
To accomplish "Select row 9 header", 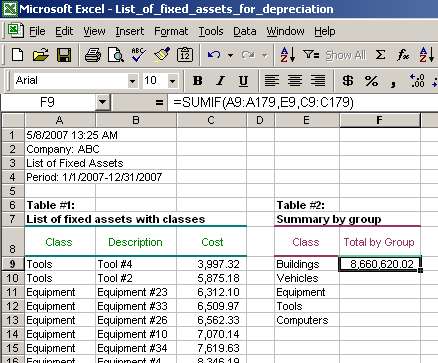I will (x=12, y=264).
